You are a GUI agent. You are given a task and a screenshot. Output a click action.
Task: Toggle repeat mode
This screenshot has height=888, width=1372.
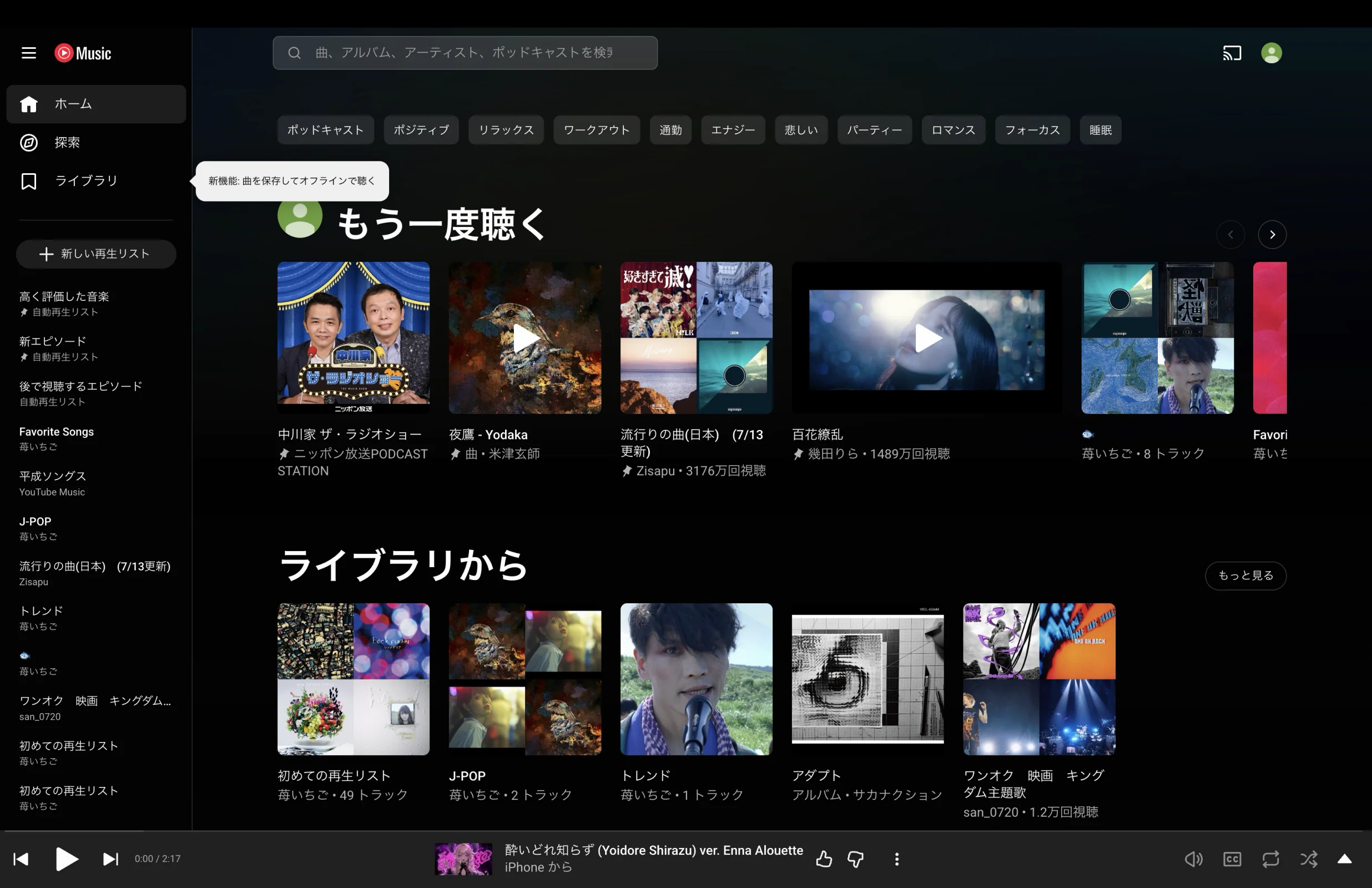point(1270,859)
